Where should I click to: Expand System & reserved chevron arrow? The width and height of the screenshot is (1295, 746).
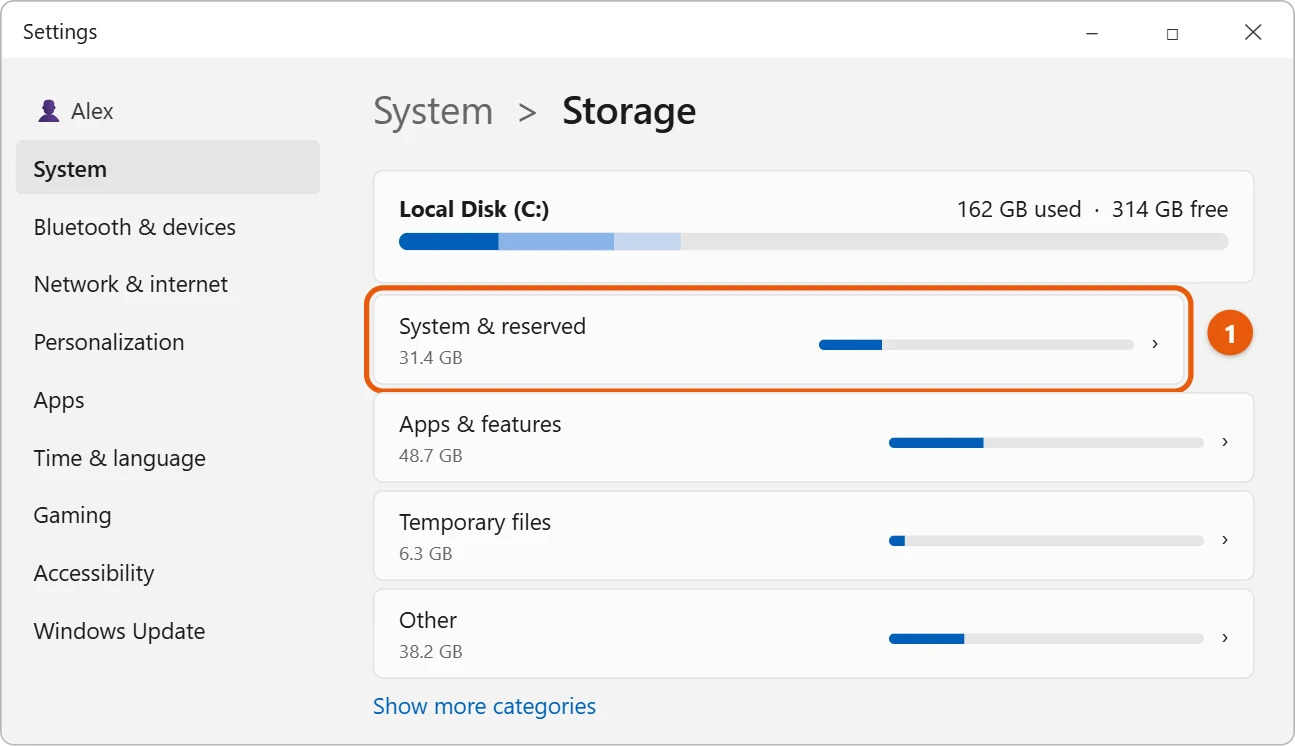[x=1155, y=344]
